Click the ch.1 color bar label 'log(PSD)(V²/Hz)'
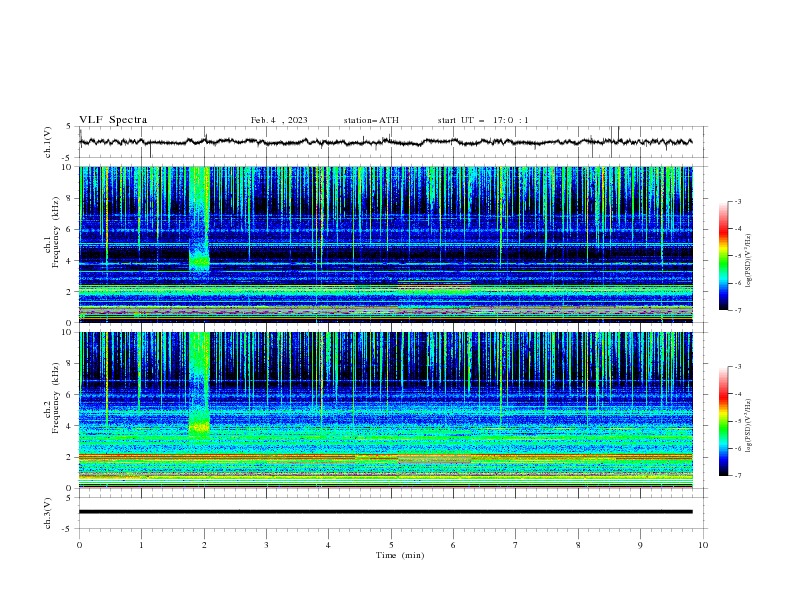The width and height of the screenshot is (792, 612). 749,261
